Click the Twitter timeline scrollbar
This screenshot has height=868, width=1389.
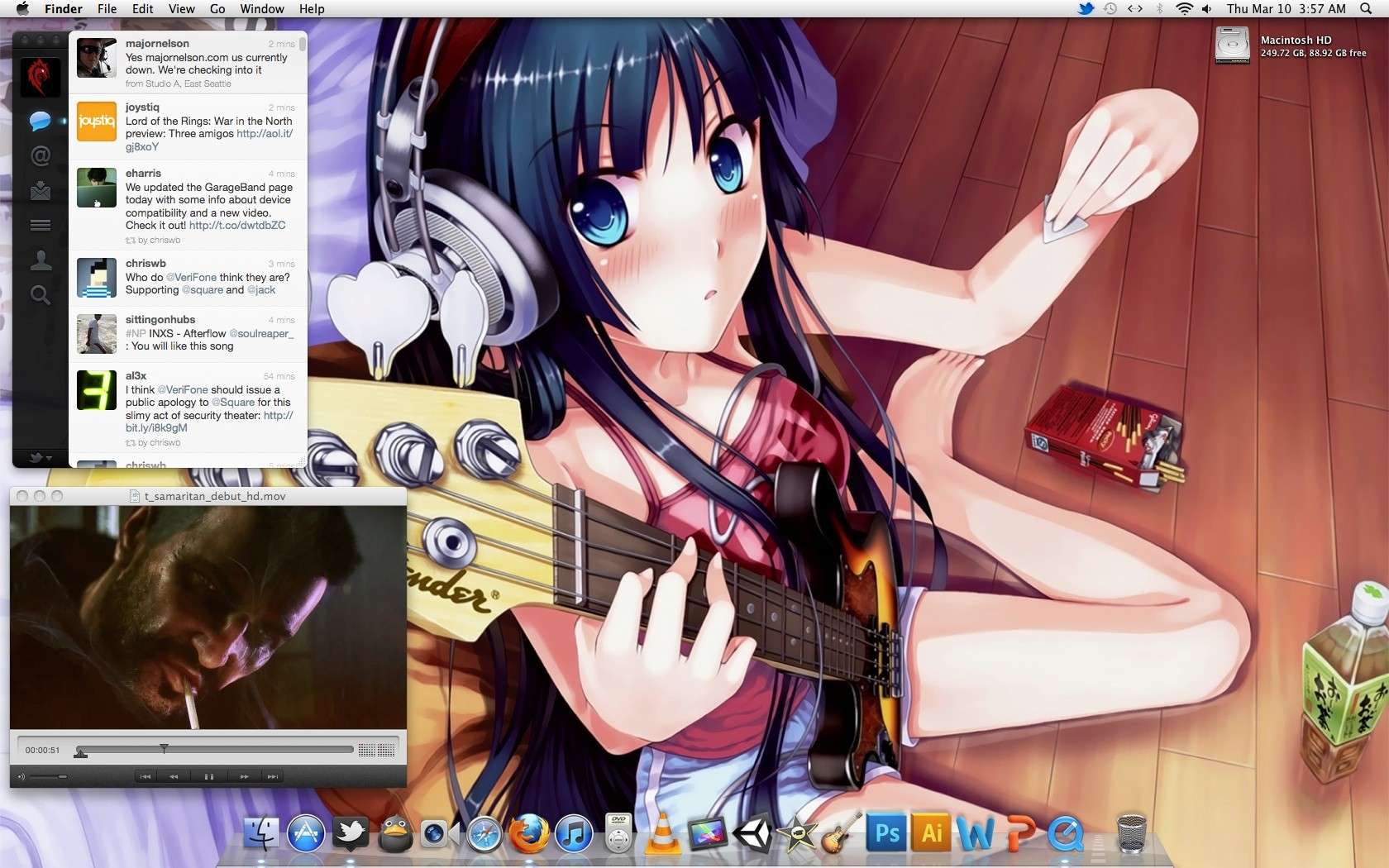(303, 43)
